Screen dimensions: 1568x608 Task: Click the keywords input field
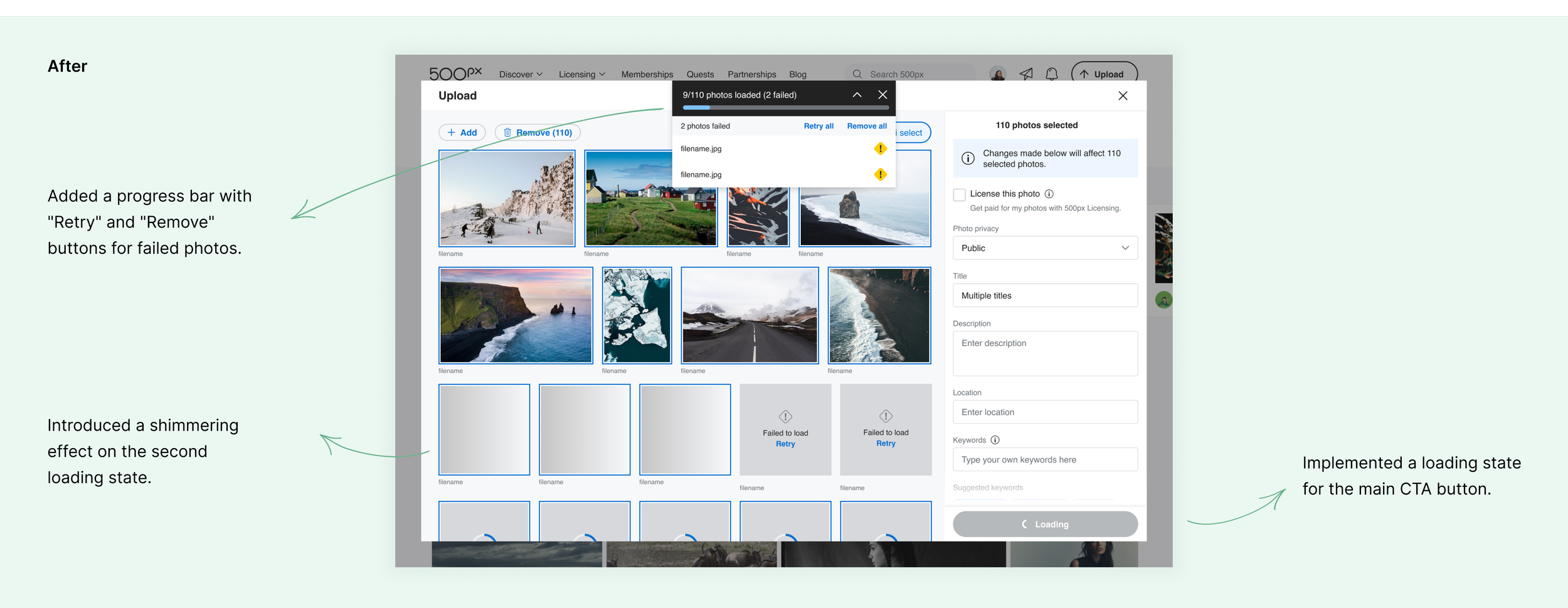point(1045,459)
